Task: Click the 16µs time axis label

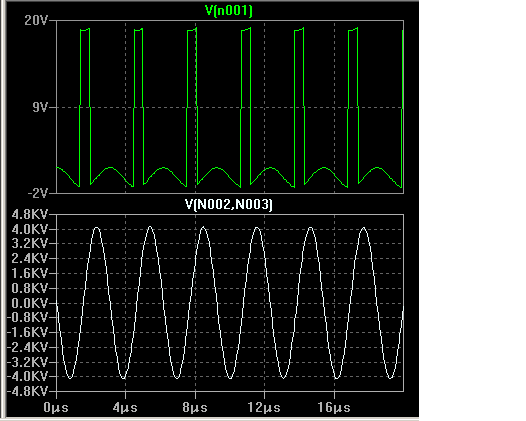Action: 334,408
